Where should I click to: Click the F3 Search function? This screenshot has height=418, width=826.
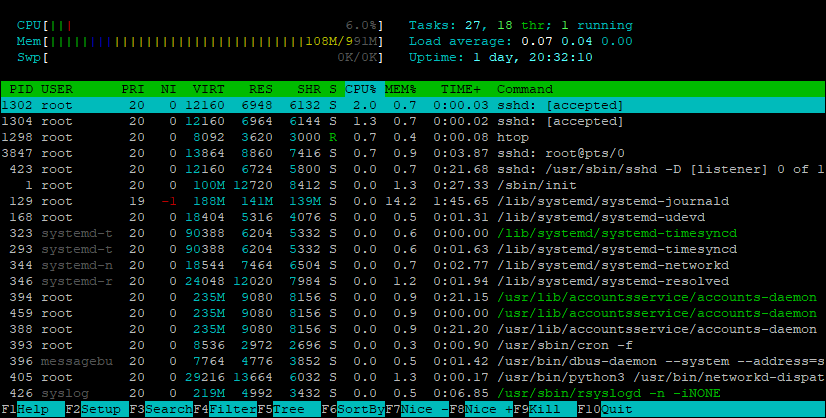(x=161, y=410)
